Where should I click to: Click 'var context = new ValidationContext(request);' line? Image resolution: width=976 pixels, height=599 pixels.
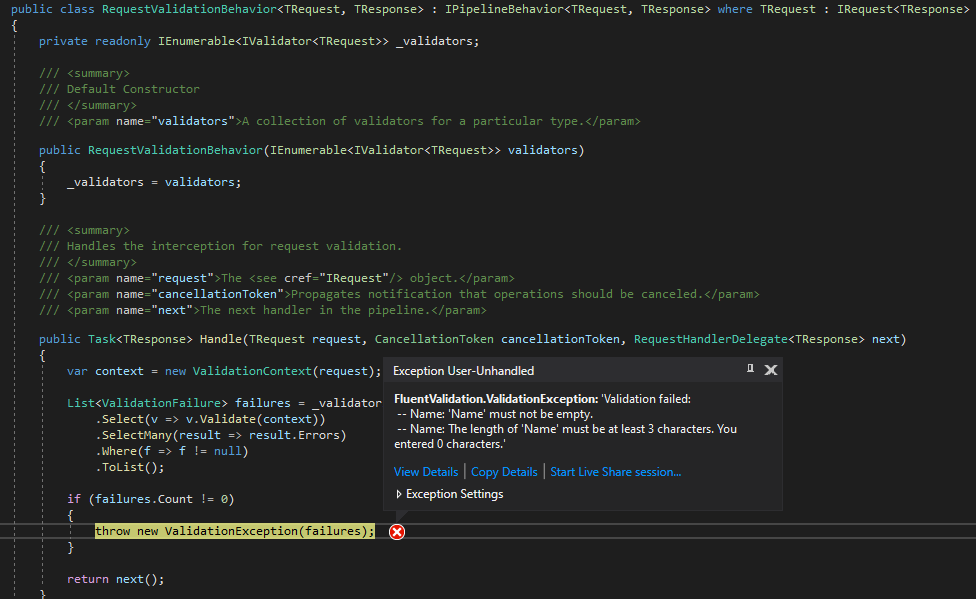point(224,371)
